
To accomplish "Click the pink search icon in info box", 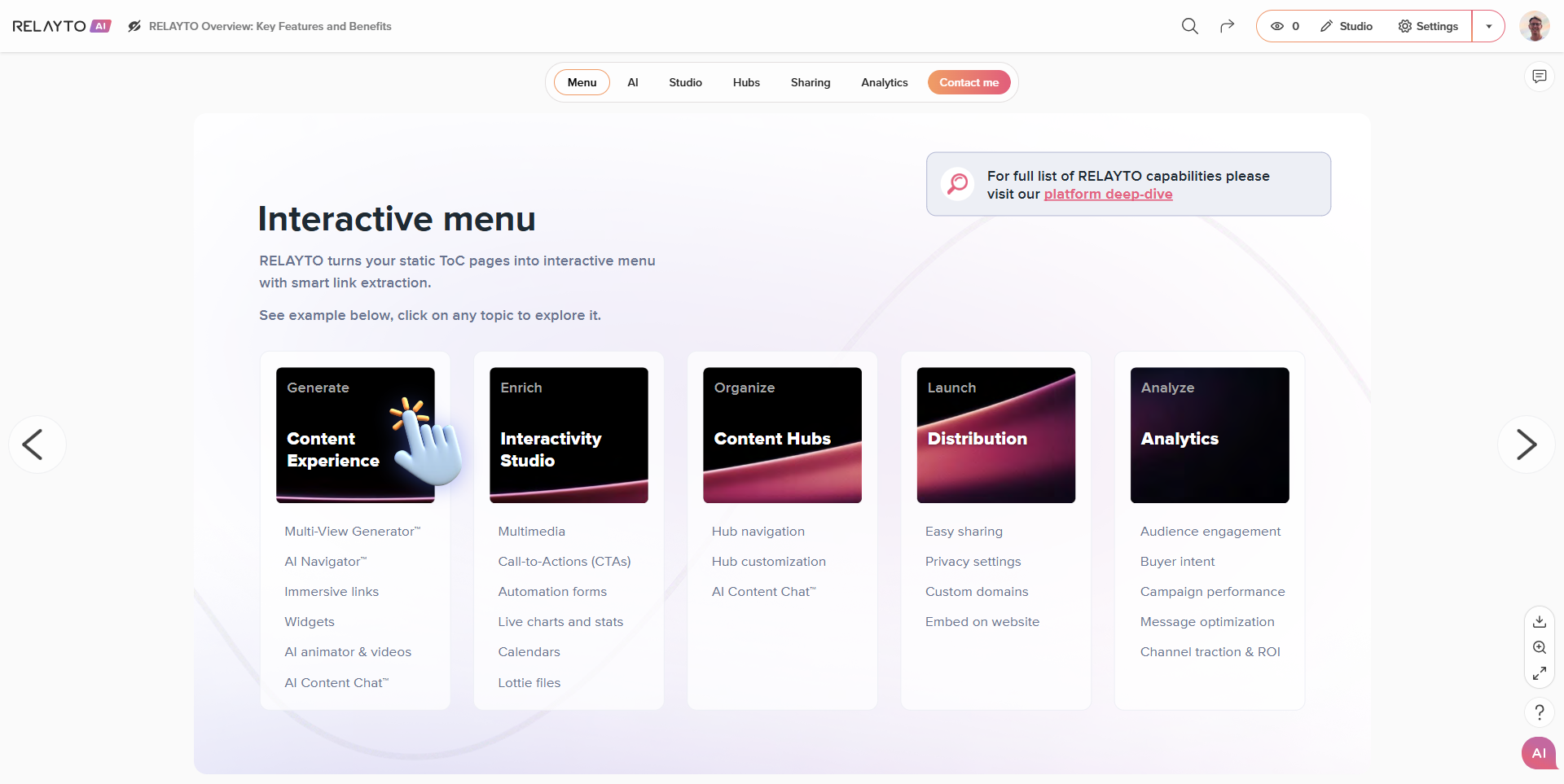I will 958,184.
